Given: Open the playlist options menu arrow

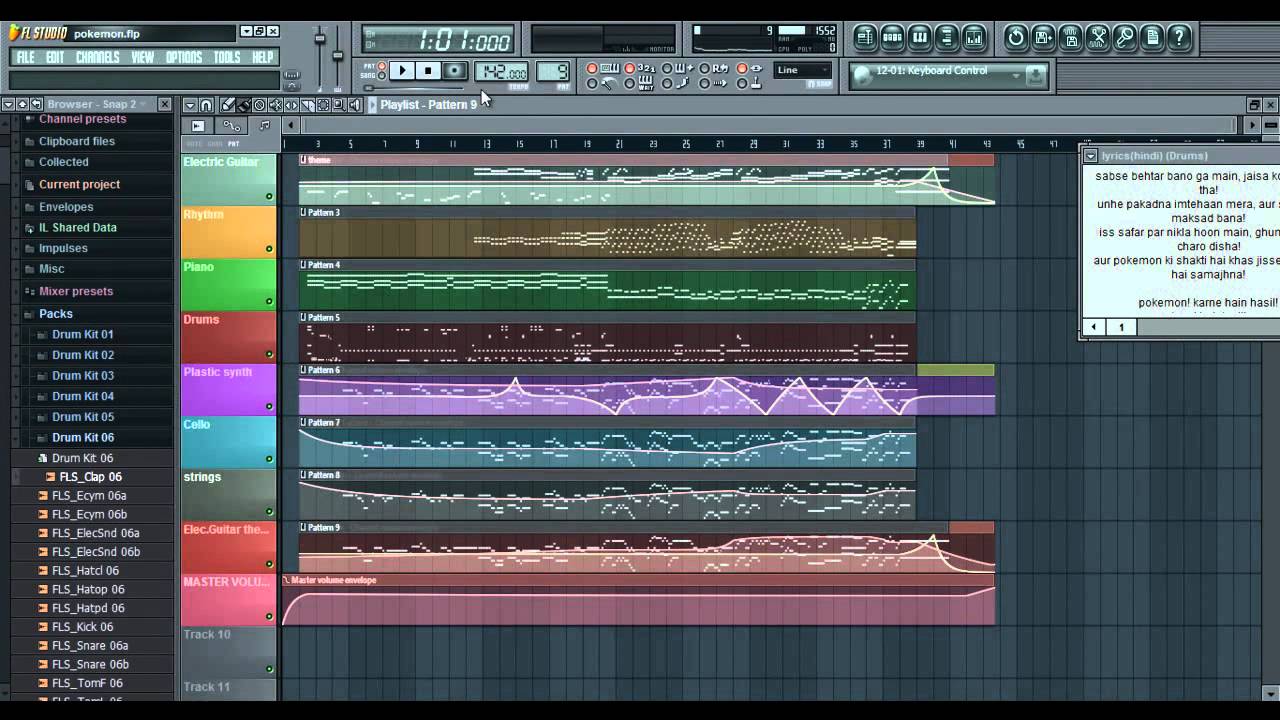Looking at the screenshot, I should point(190,105).
